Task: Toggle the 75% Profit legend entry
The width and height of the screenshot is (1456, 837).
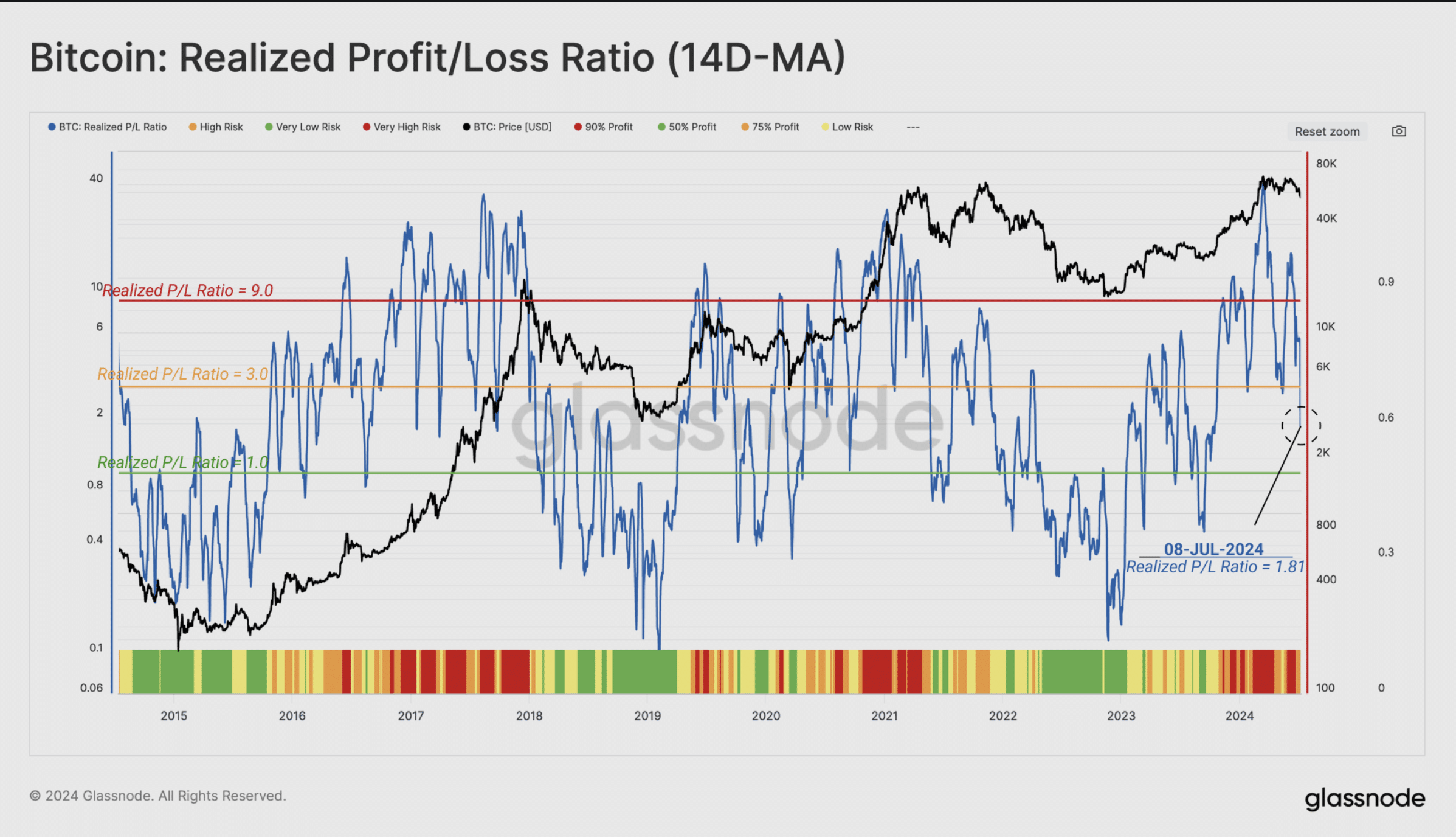Action: pos(770,127)
